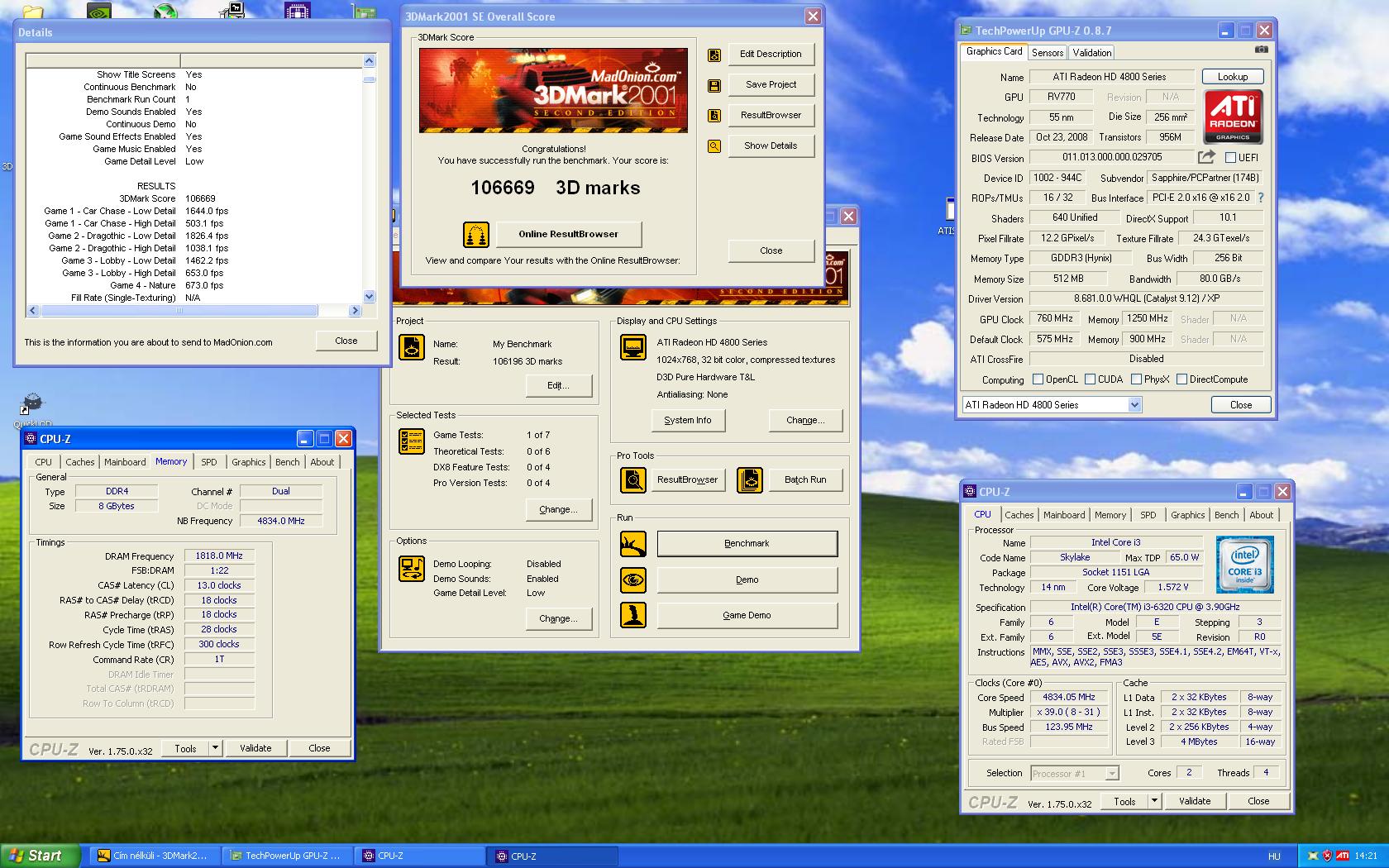Click the Demo eye icon
The height and width of the screenshot is (868, 1389).
click(633, 580)
